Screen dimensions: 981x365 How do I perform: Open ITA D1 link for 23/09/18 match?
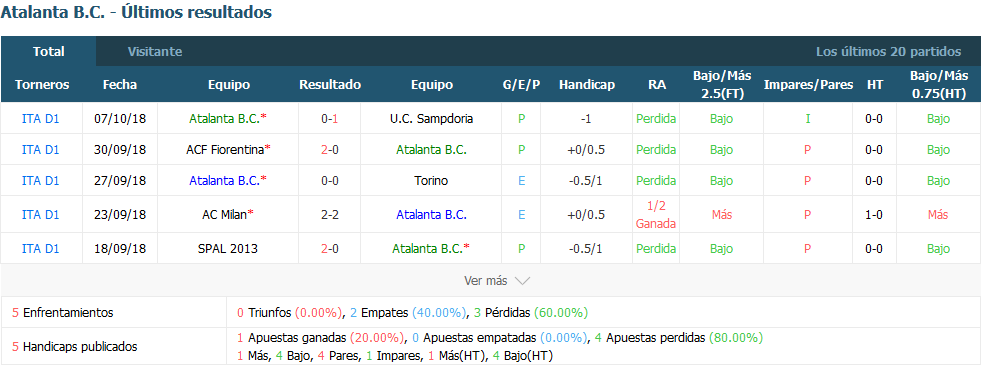pos(41,214)
